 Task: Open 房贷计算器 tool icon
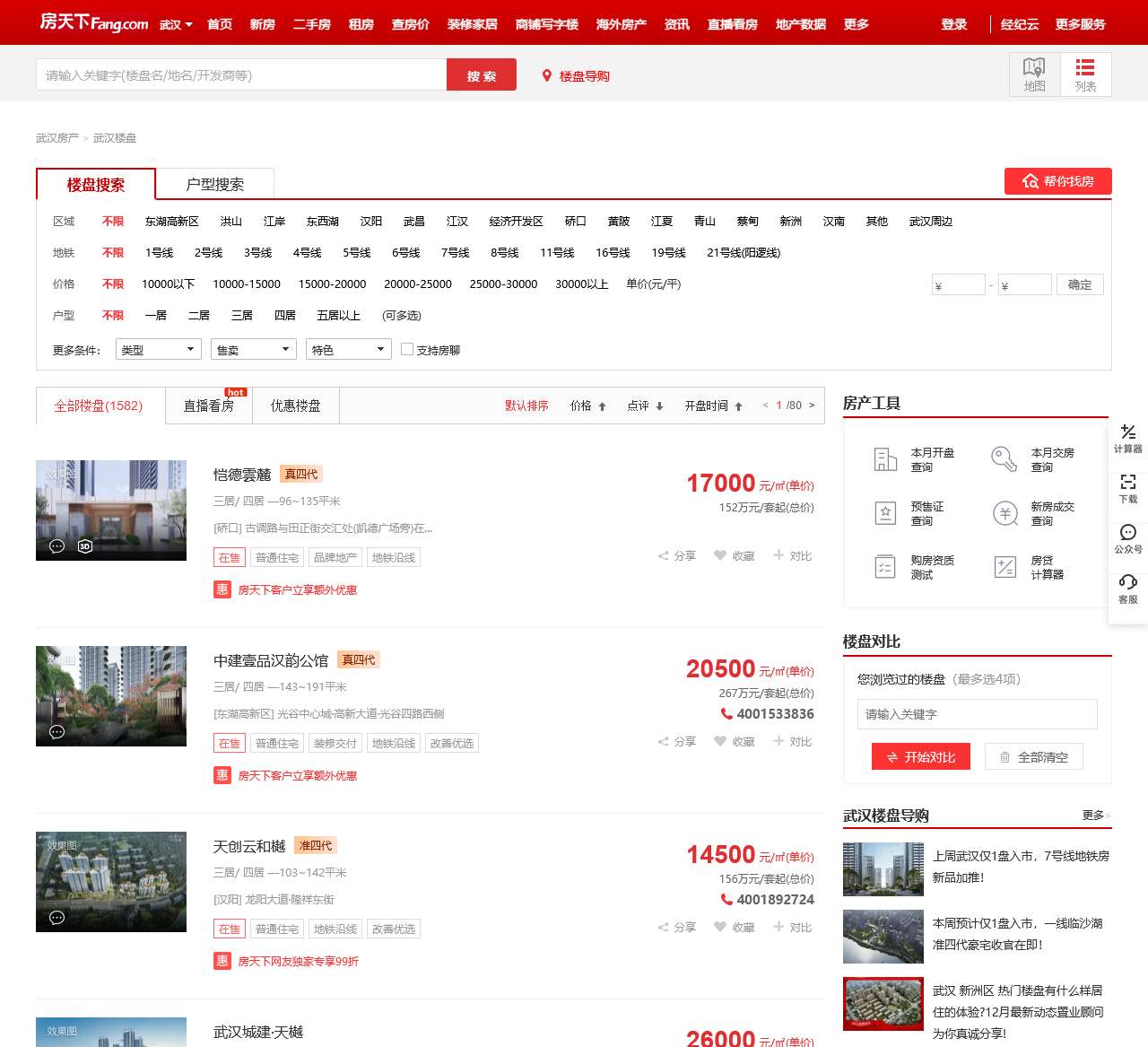point(1004,567)
